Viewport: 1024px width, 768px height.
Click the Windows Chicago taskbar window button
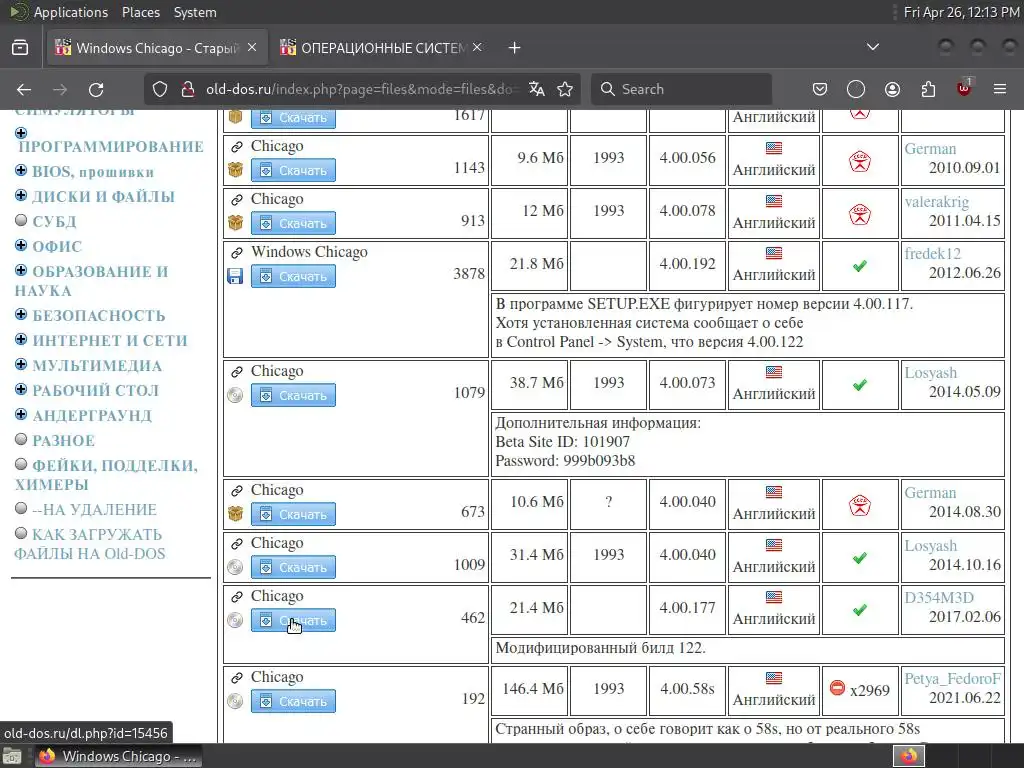tap(118, 756)
